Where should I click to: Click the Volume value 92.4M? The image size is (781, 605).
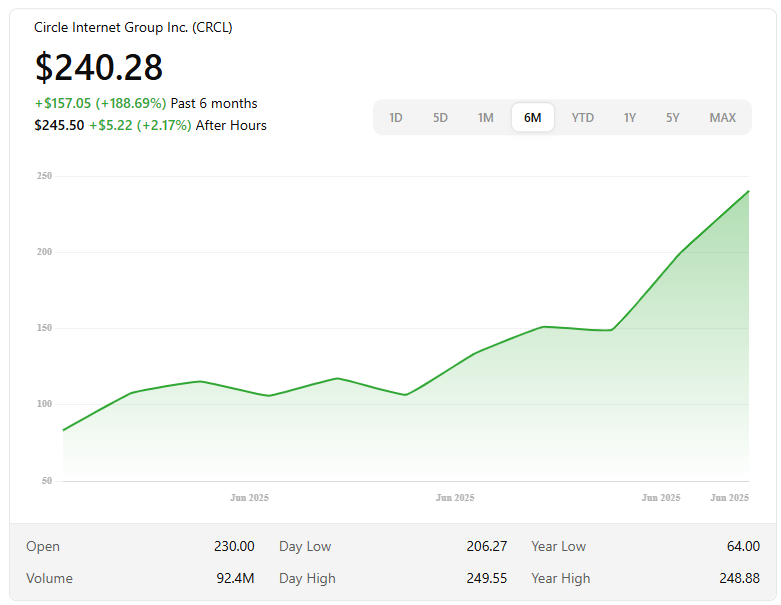tap(235, 578)
